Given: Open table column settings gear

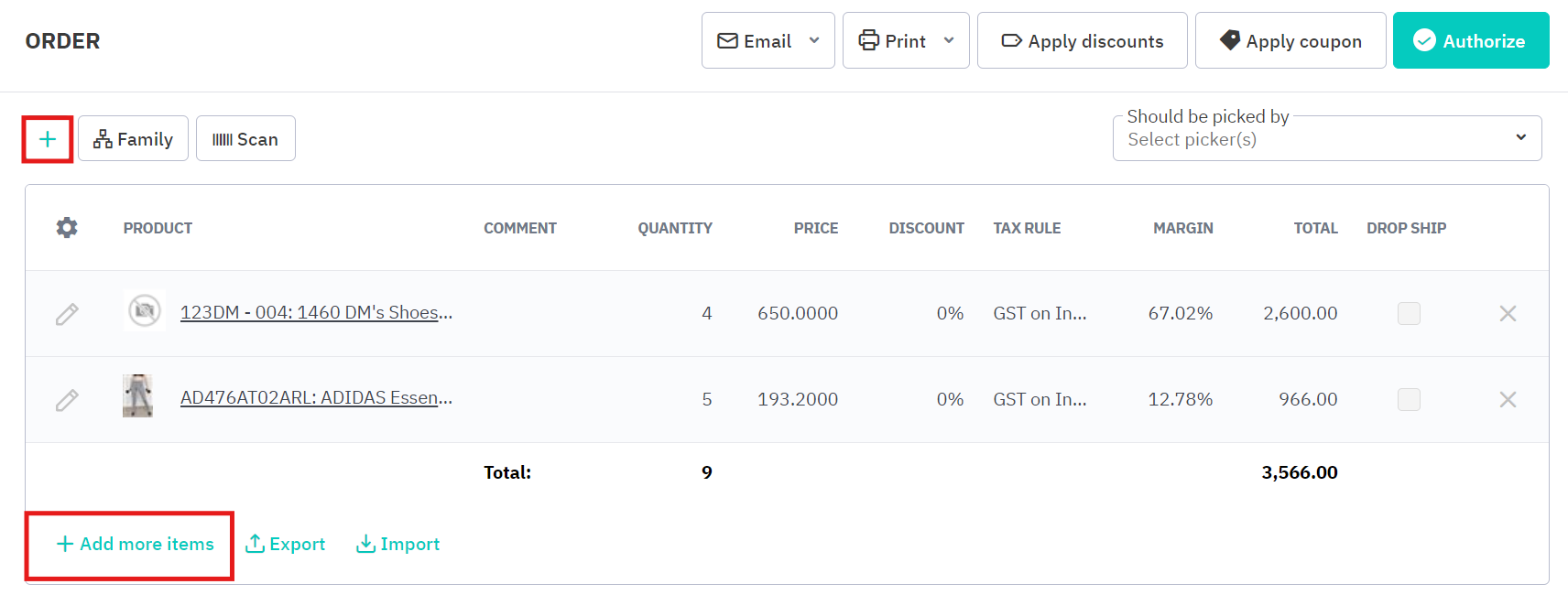Looking at the screenshot, I should coord(67,228).
